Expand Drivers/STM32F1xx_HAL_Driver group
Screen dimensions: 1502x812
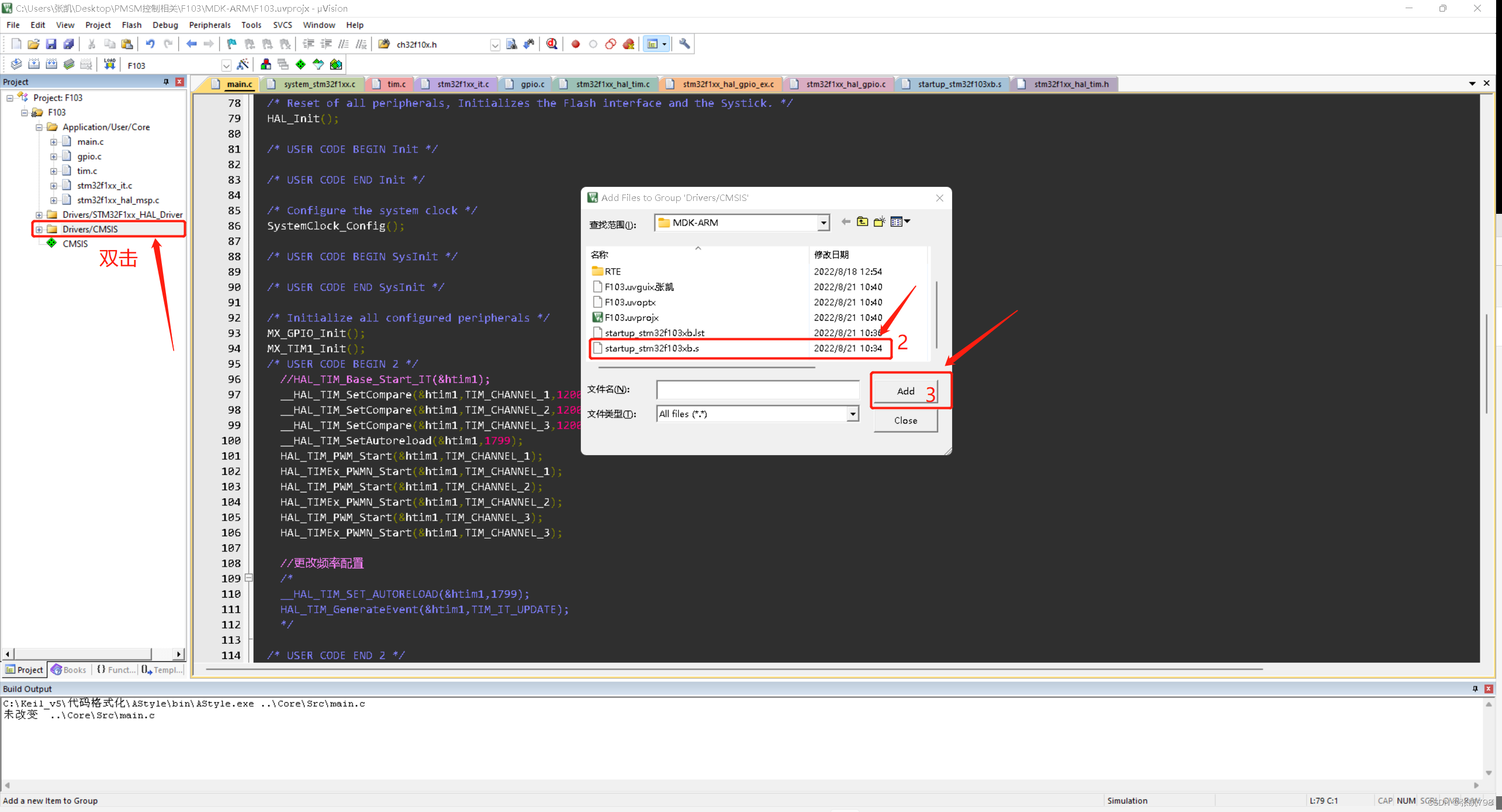[x=39, y=214]
